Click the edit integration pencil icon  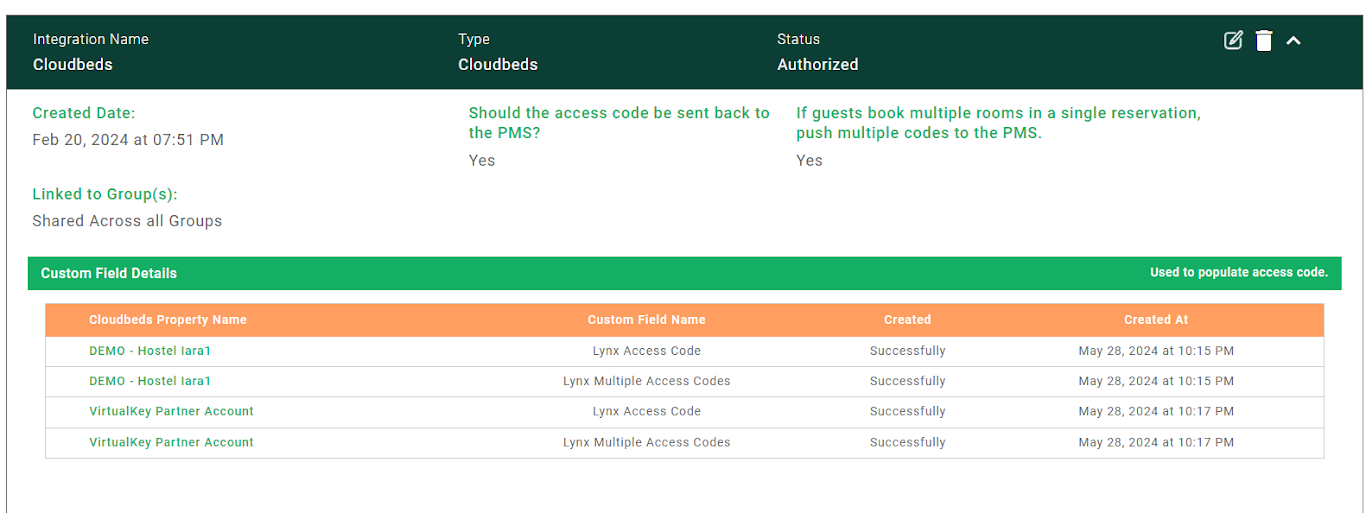[x=1233, y=40]
